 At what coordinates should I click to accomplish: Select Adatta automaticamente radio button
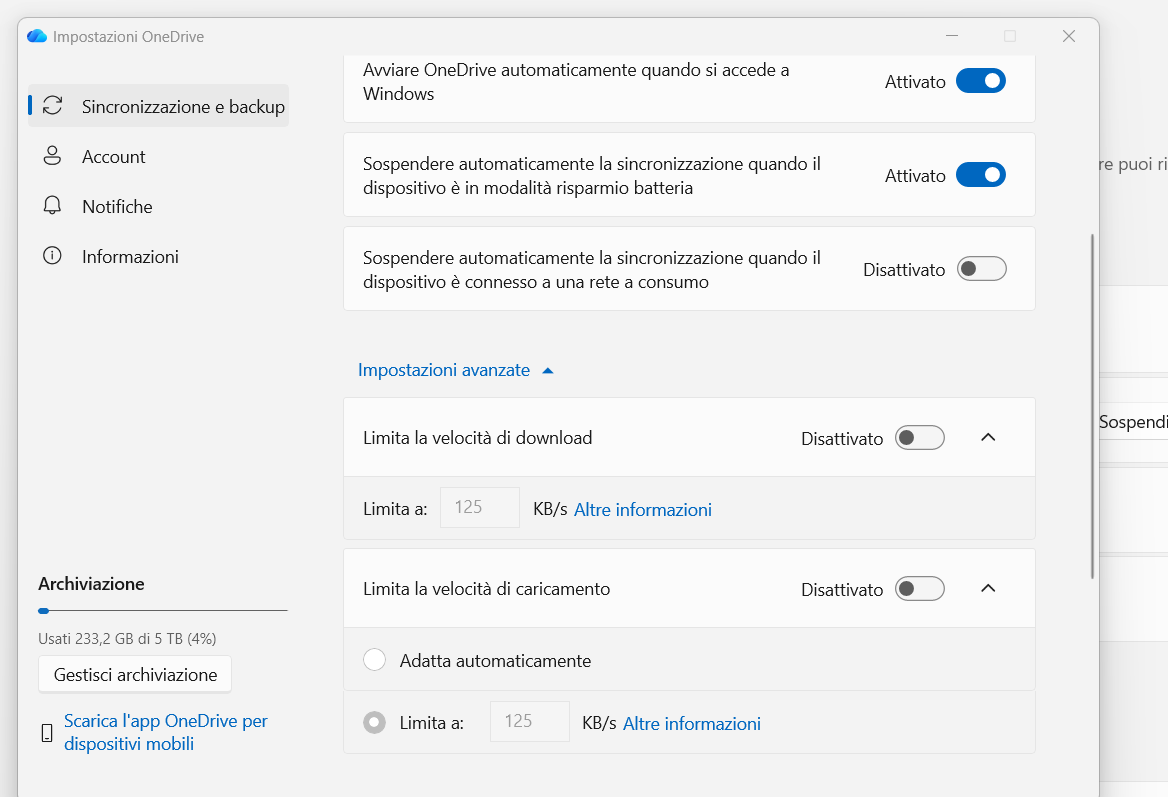tap(374, 660)
